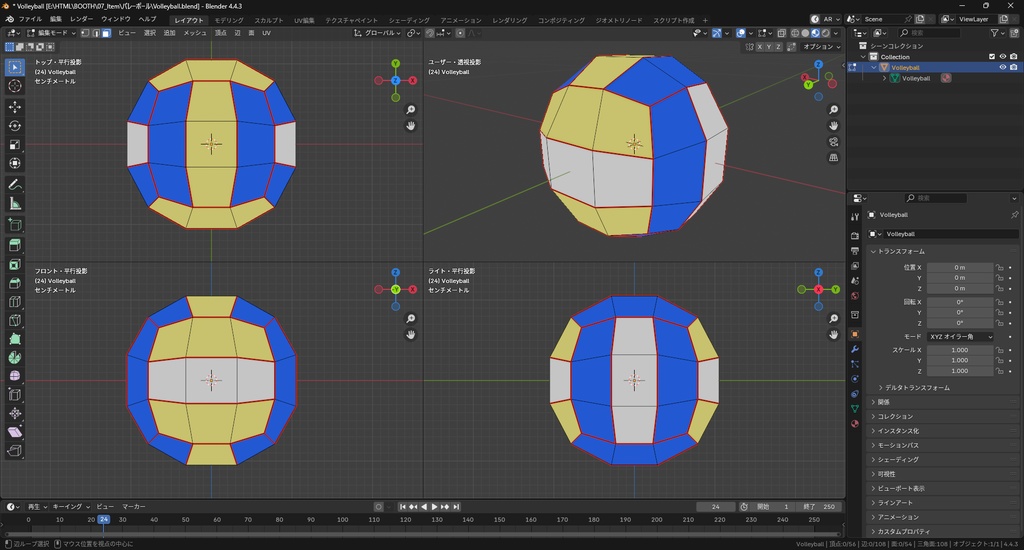This screenshot has height=550, width=1024.
Task: Activate the Cursor tool
Action: point(15,86)
